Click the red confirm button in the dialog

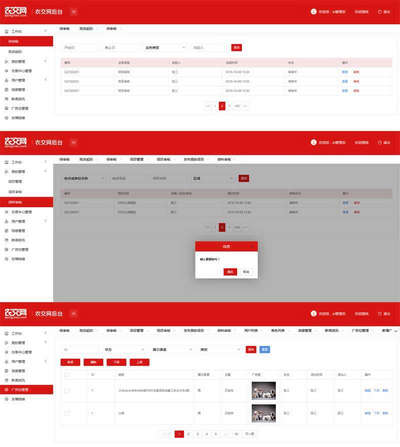click(x=230, y=272)
